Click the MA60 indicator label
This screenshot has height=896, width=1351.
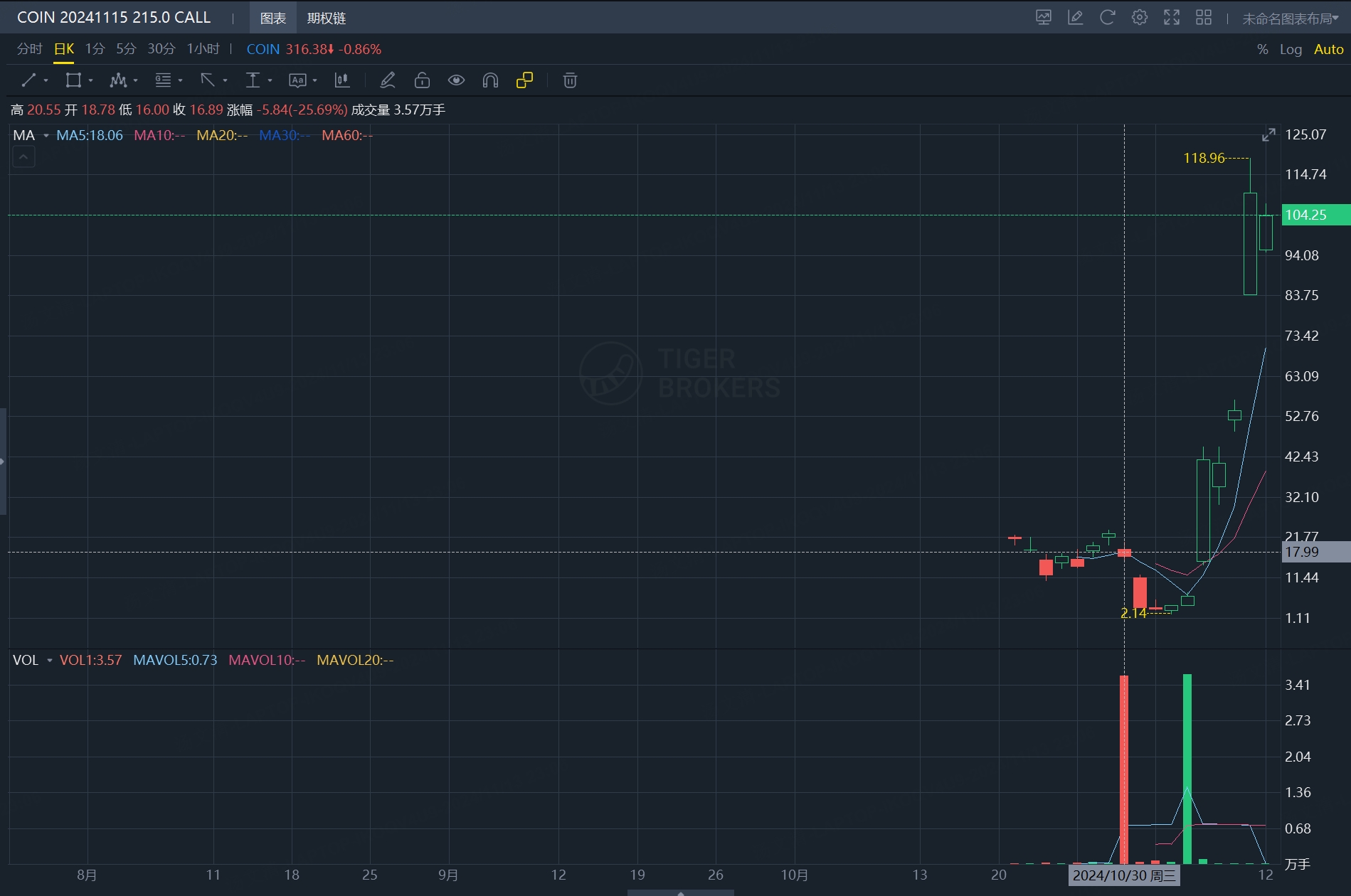(347, 135)
